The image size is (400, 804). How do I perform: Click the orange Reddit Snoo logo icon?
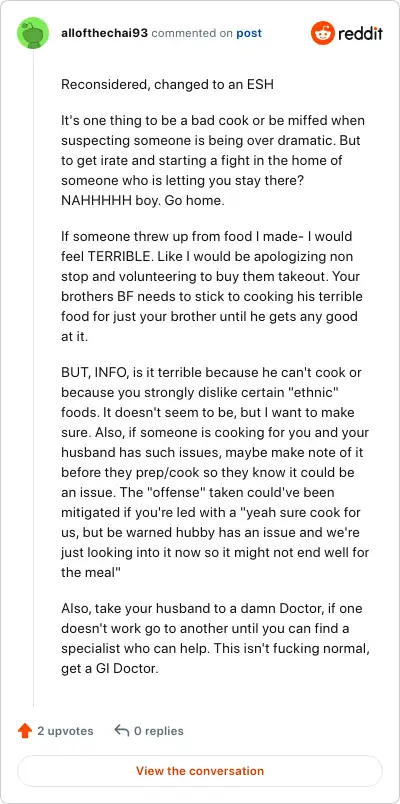(323, 33)
